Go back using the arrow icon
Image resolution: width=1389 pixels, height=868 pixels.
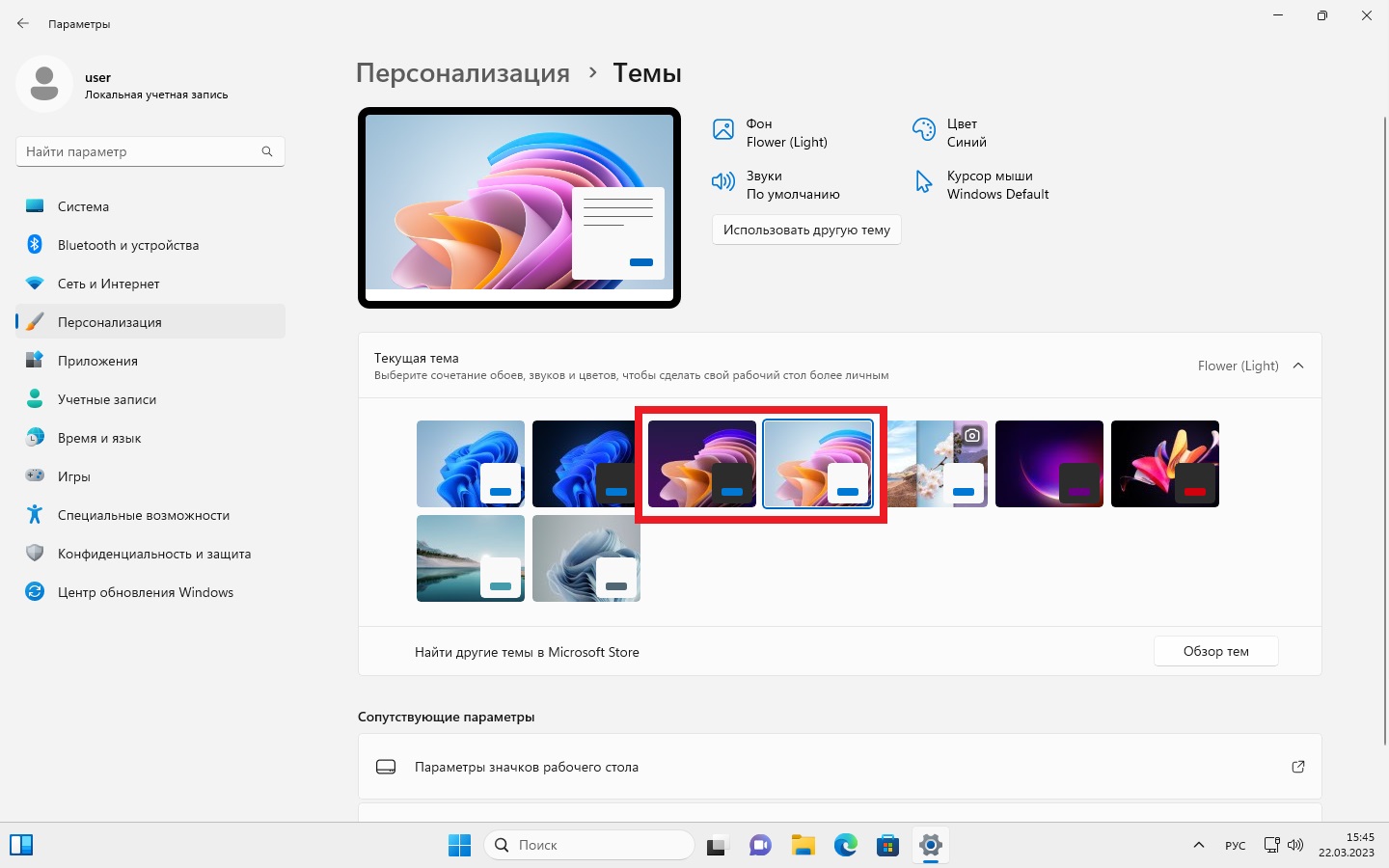click(x=23, y=23)
